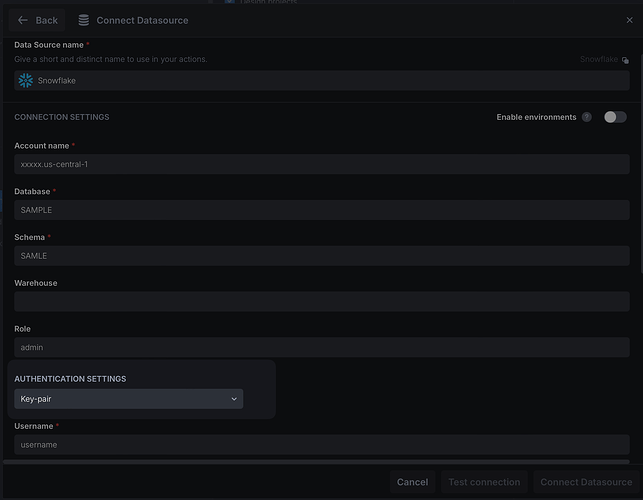Click the horizontal scrollbar above footer buttons

point(316,462)
